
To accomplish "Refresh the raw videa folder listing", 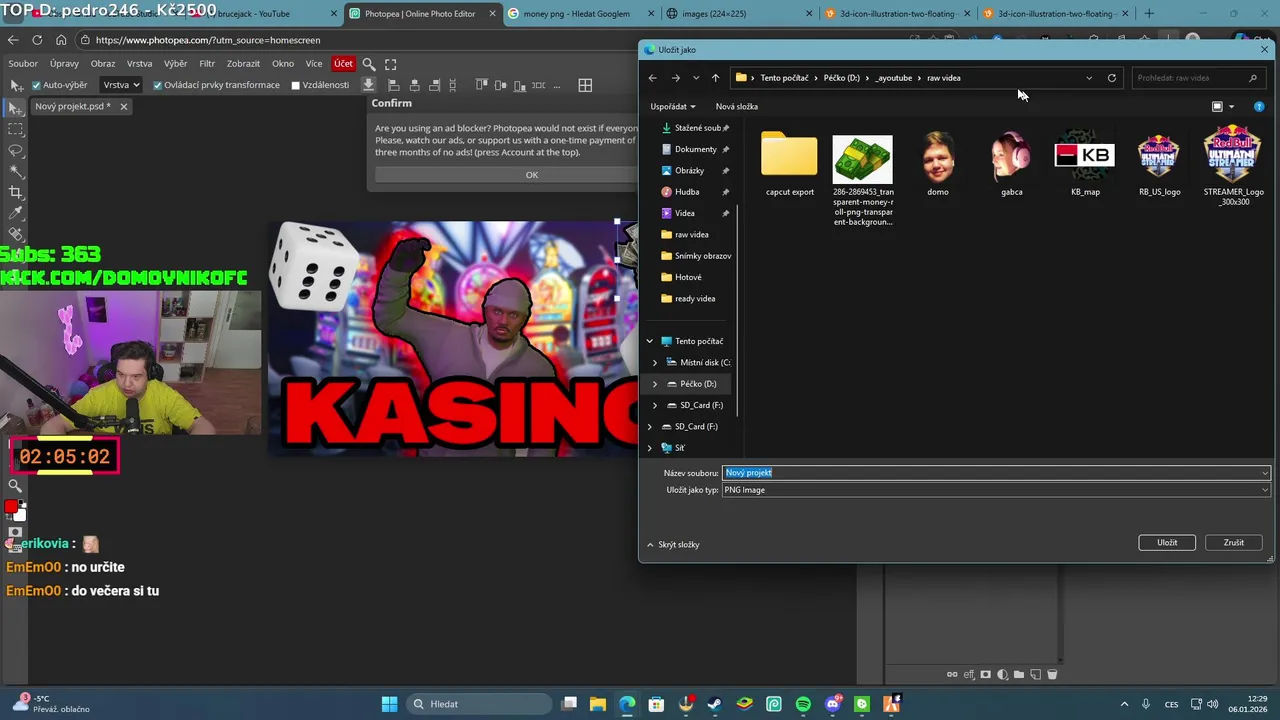I will [x=1112, y=78].
